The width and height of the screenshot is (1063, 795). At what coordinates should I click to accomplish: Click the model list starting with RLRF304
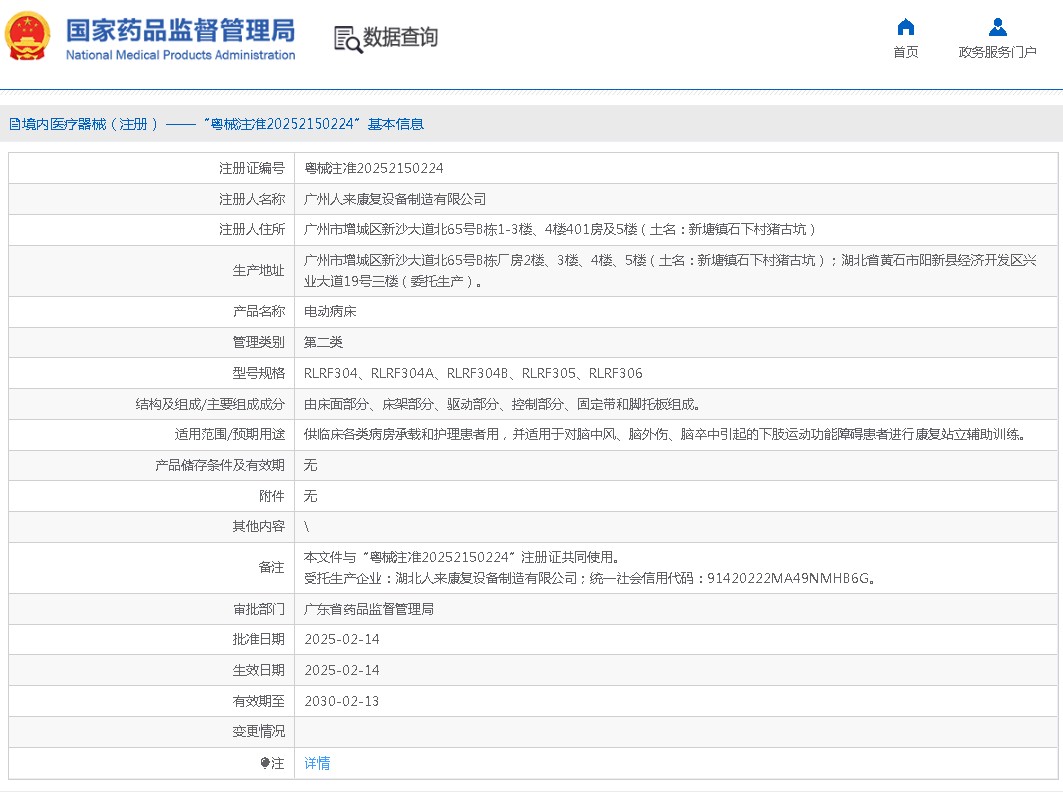click(x=473, y=373)
